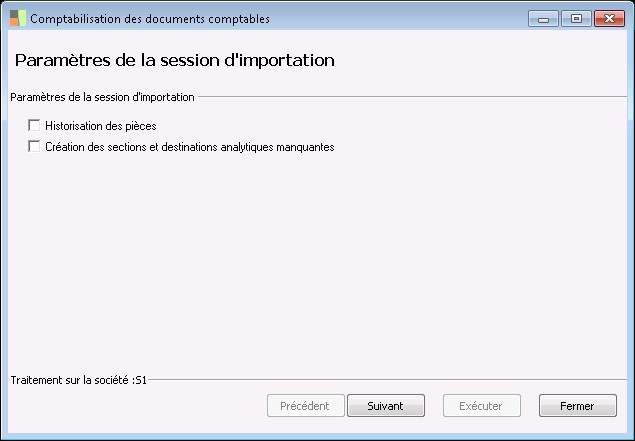Click the window title "Comptabilisation des documents comptables"
The image size is (635, 441).
click(150, 18)
